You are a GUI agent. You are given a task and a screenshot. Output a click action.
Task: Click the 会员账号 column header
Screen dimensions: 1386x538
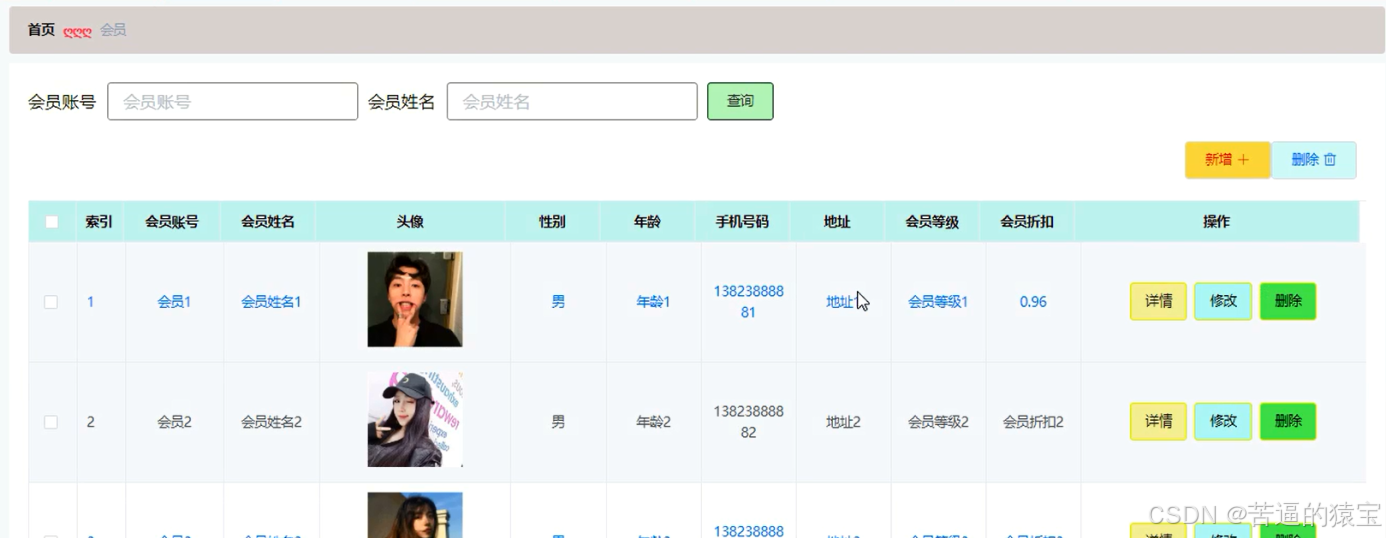point(172,222)
